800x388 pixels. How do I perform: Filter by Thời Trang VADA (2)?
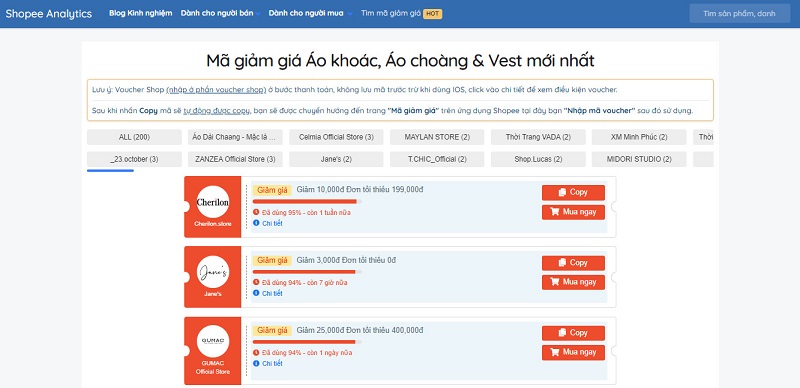pos(538,137)
